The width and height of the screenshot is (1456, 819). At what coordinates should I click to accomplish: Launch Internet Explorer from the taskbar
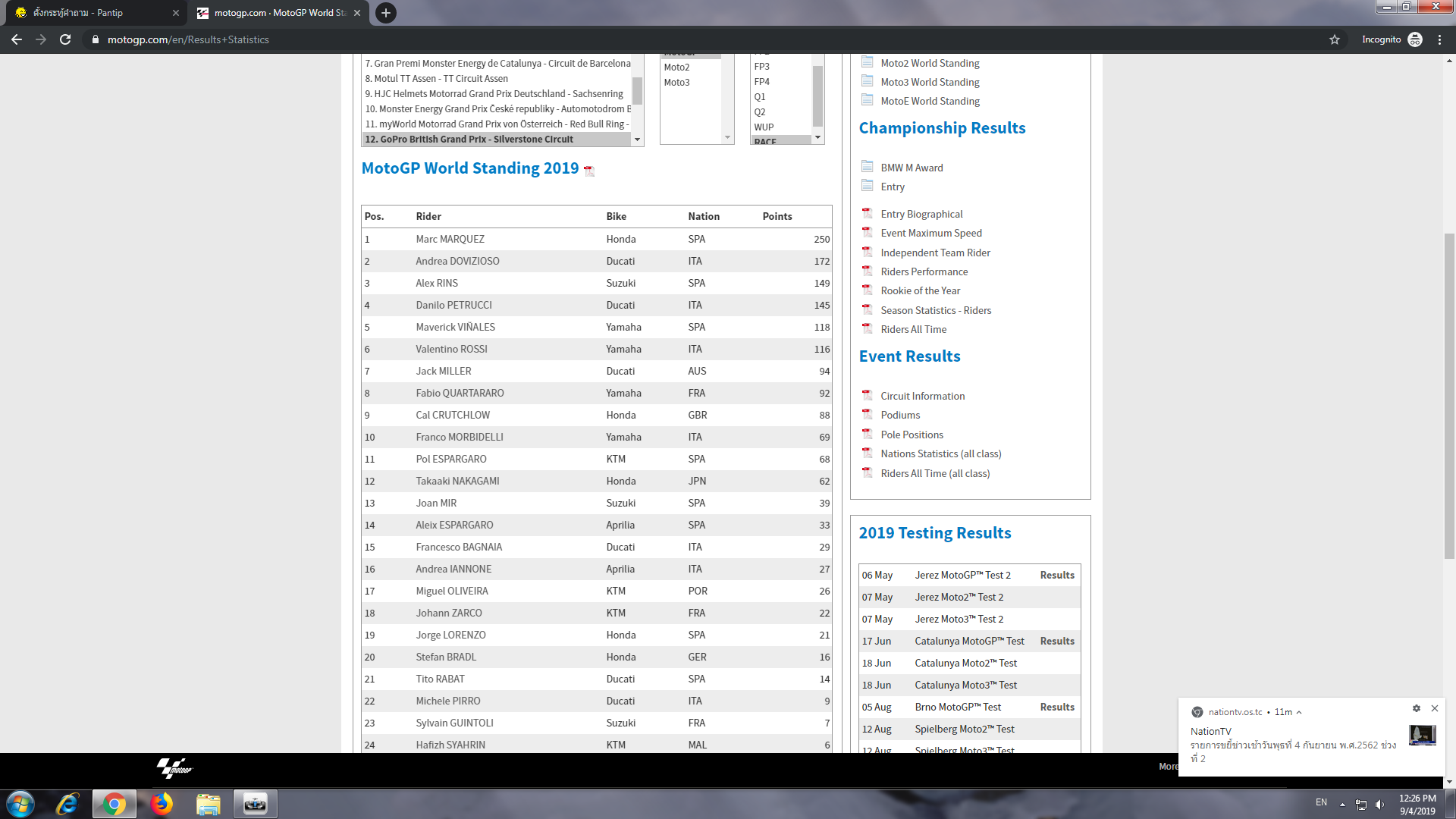click(67, 804)
